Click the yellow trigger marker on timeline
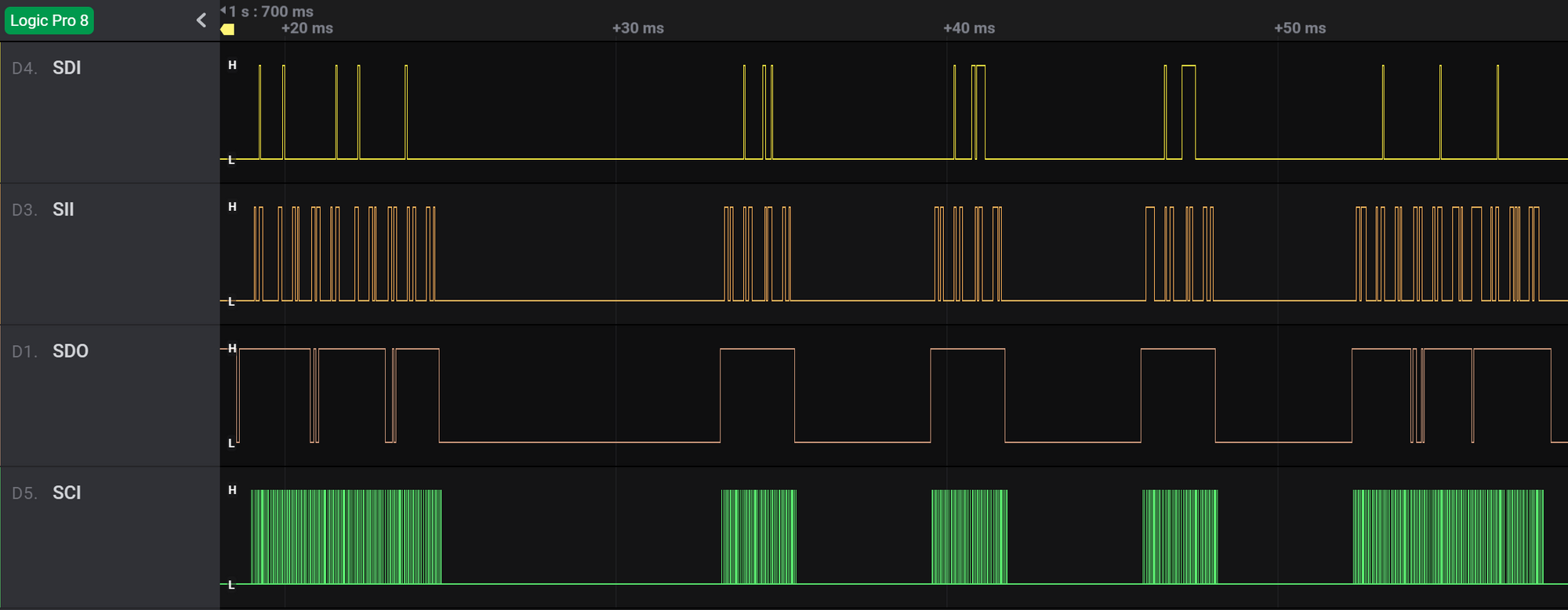The width and height of the screenshot is (1568, 610). pos(227,29)
